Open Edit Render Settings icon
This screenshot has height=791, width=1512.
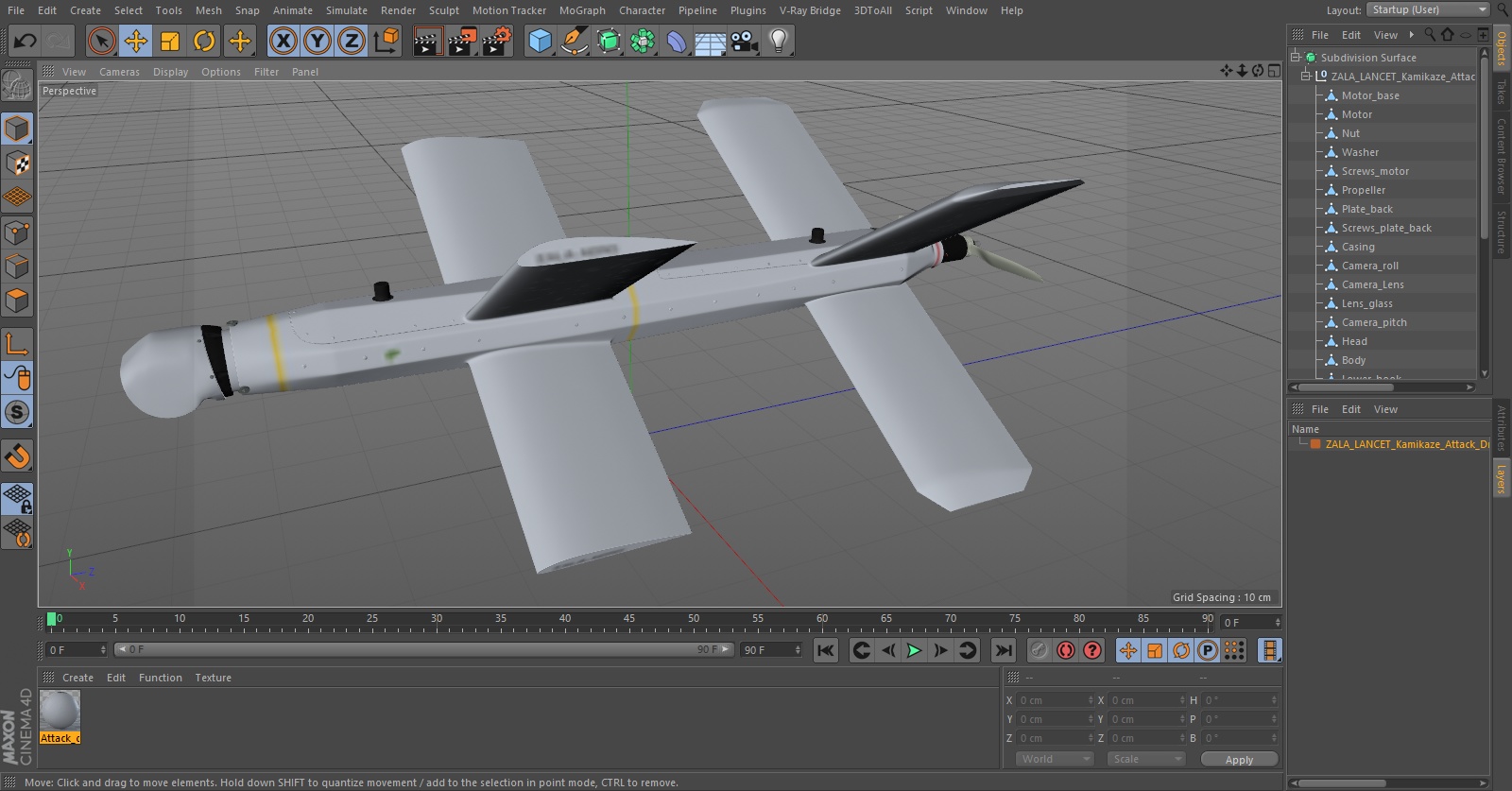point(496,41)
